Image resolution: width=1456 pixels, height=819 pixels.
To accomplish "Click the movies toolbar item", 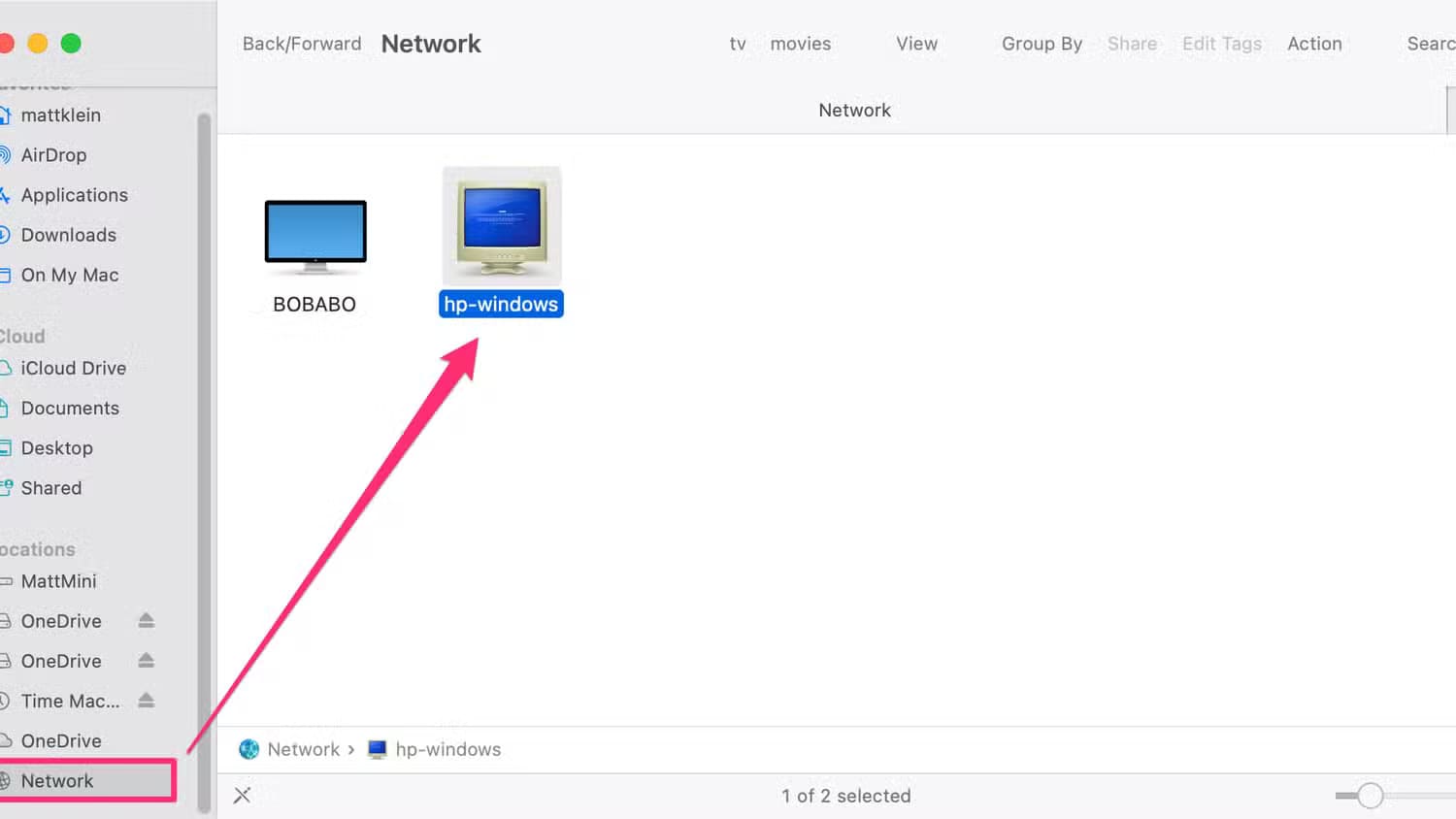I will pyautogui.click(x=800, y=44).
